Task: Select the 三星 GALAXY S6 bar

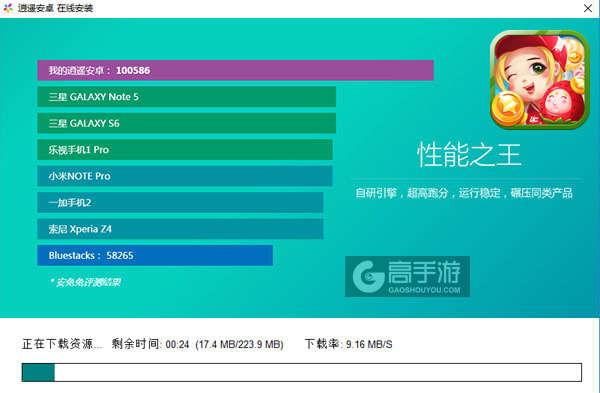Action: pos(186,123)
